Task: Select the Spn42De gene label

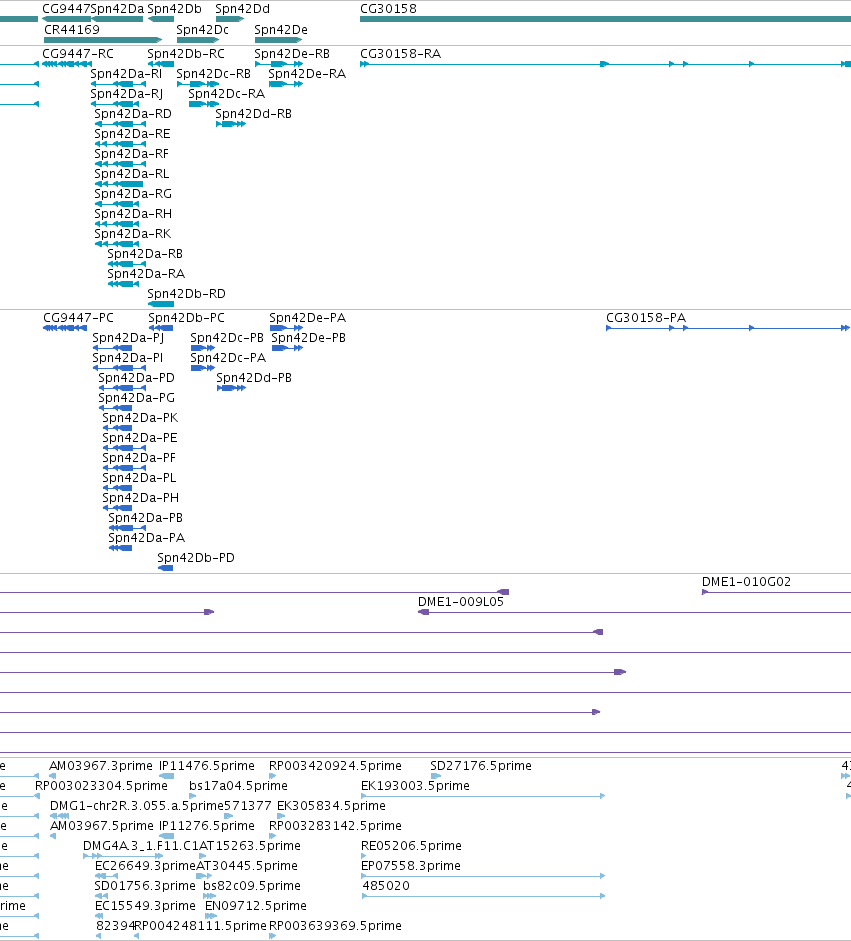Action: (x=281, y=29)
